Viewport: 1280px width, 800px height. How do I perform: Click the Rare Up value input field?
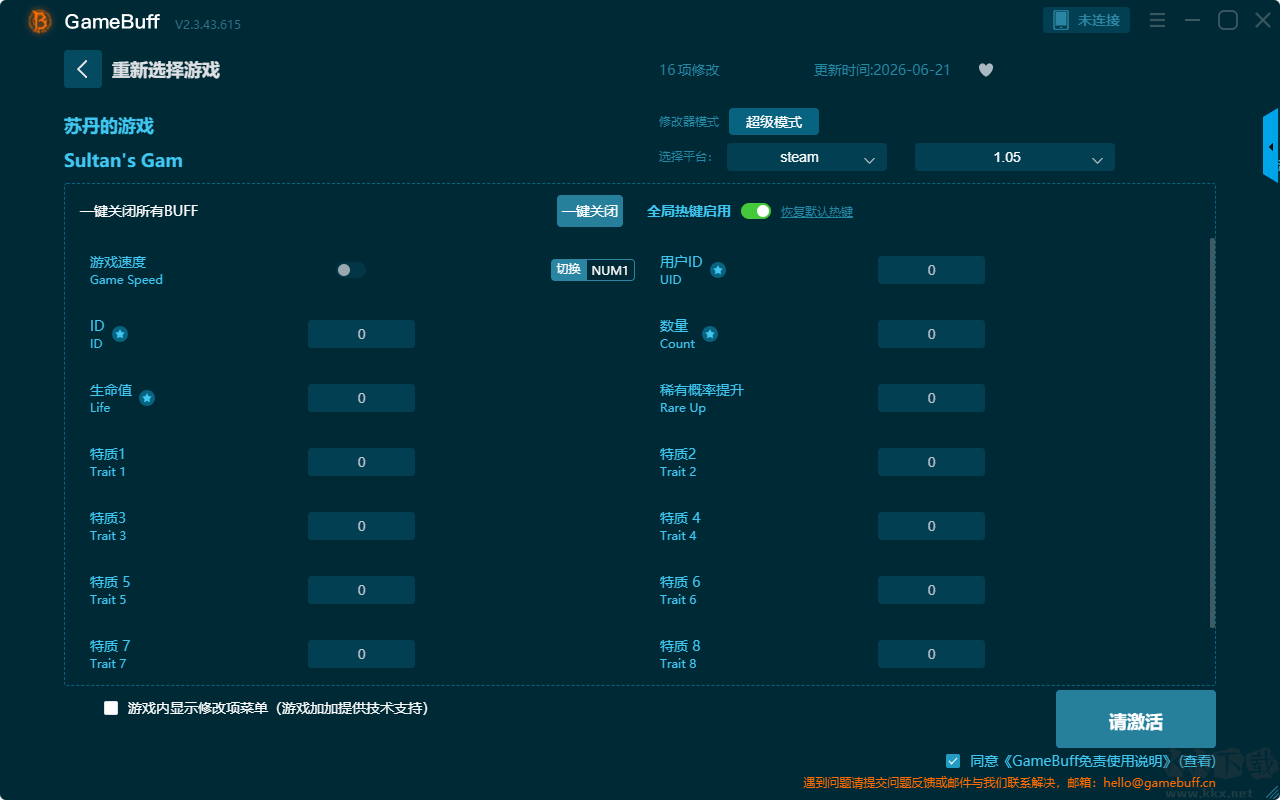(x=931, y=398)
